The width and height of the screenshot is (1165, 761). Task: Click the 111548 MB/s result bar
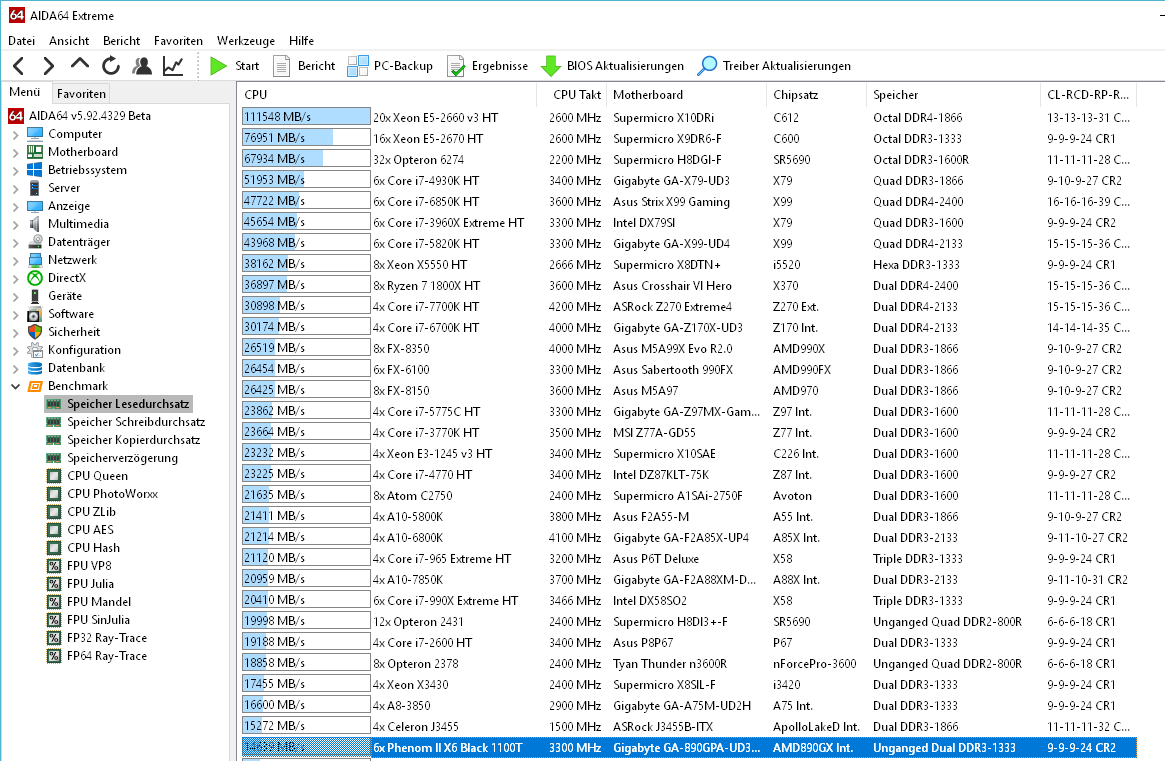pyautogui.click(x=306, y=117)
